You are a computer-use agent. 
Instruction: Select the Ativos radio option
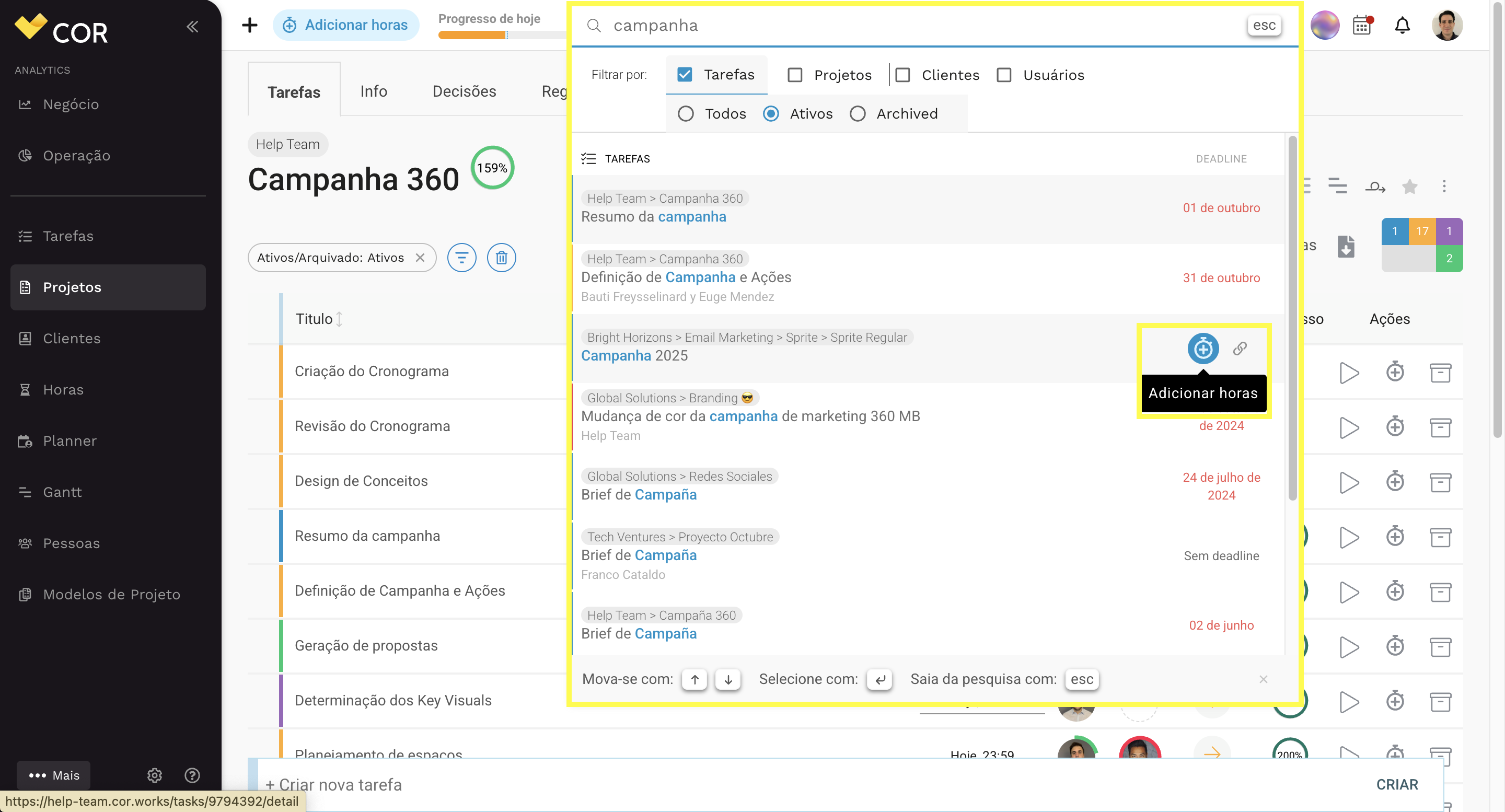[x=771, y=114]
